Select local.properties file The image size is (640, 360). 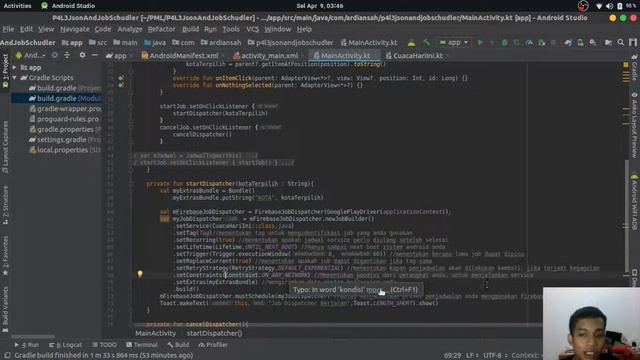click(65, 150)
